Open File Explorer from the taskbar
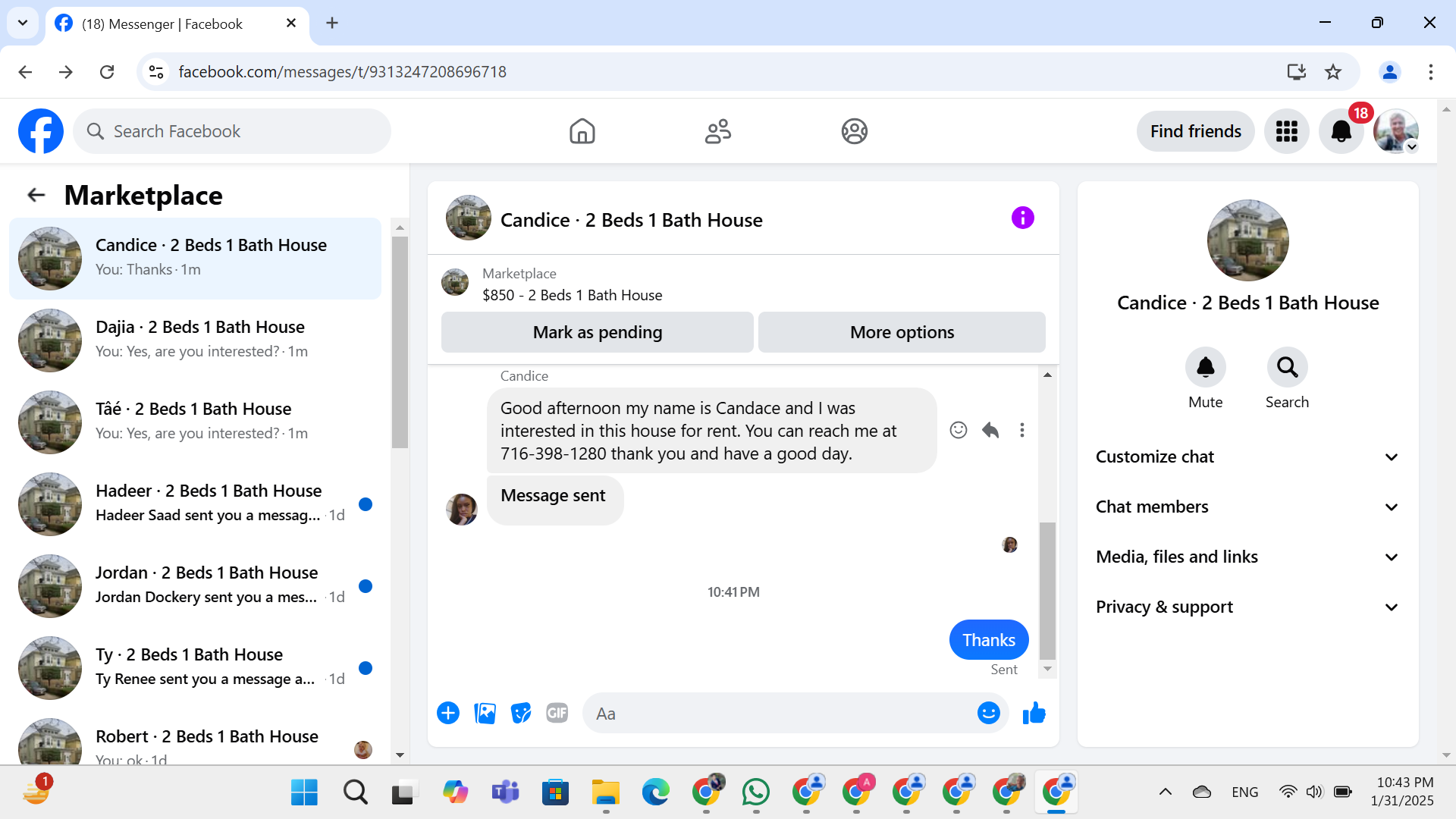 point(605,792)
